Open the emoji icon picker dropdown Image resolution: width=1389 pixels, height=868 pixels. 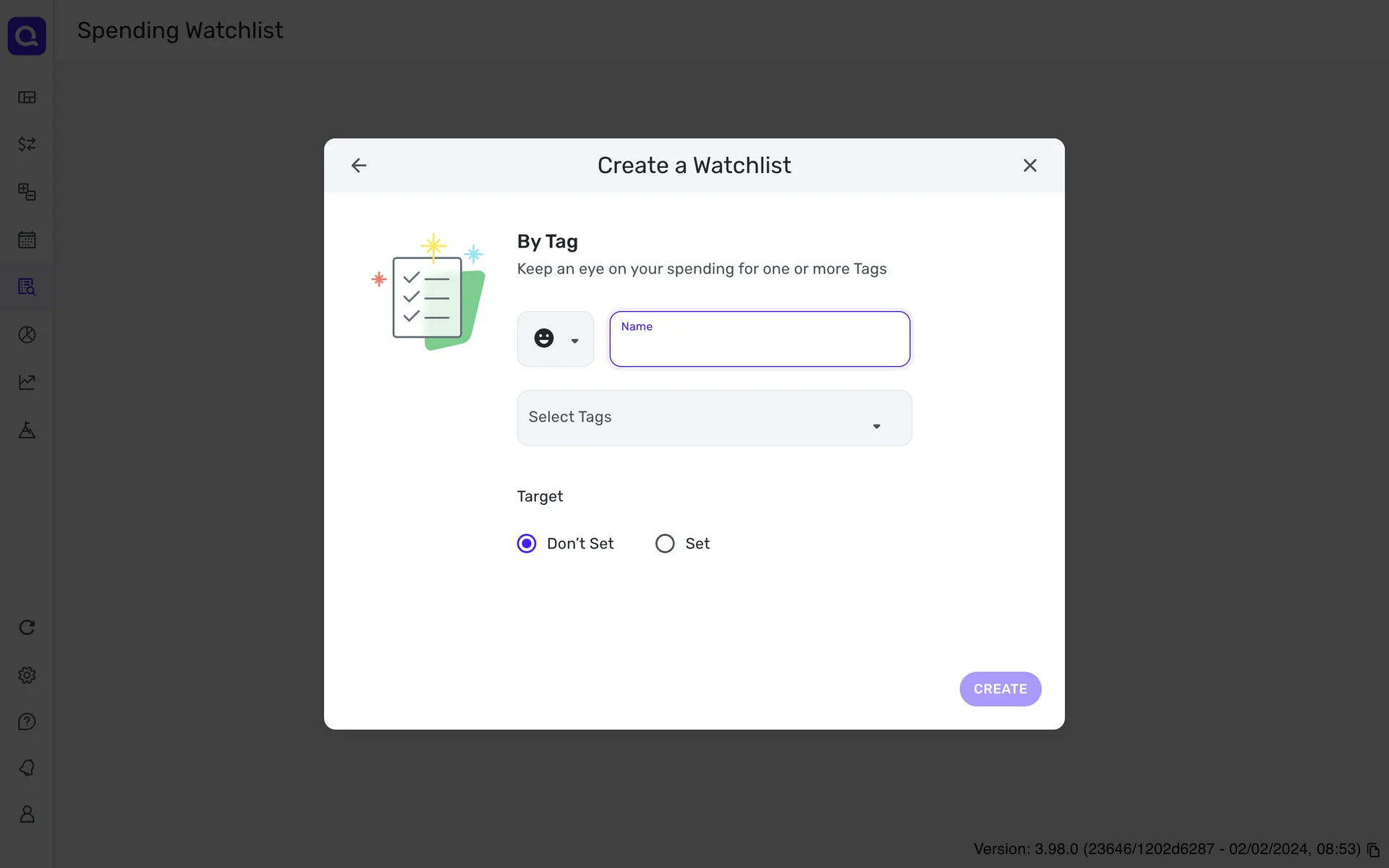coord(556,339)
